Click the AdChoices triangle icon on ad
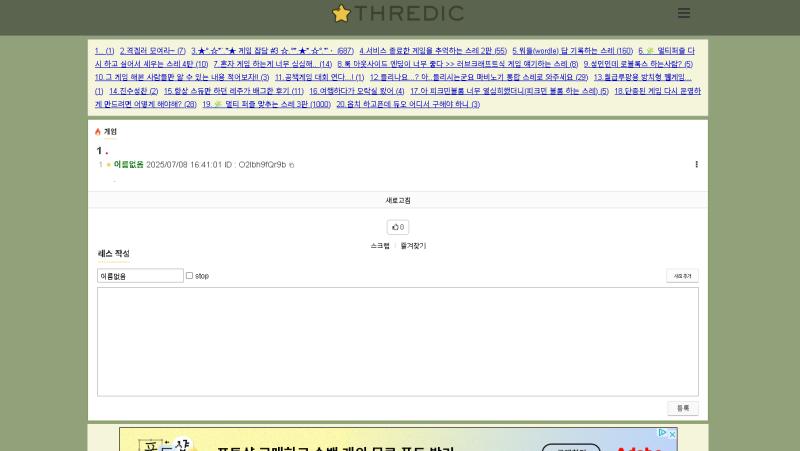 tap(663, 433)
